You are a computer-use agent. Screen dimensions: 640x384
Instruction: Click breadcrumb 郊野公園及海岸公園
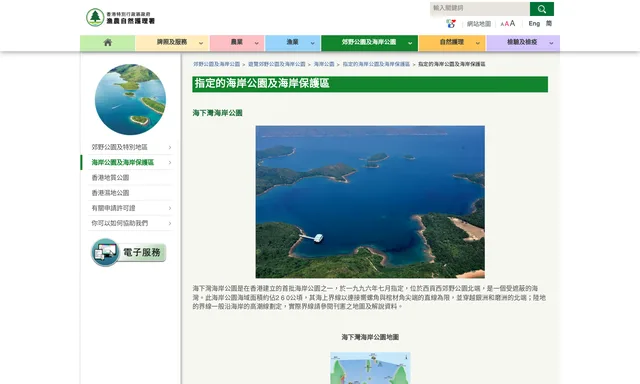click(x=216, y=64)
